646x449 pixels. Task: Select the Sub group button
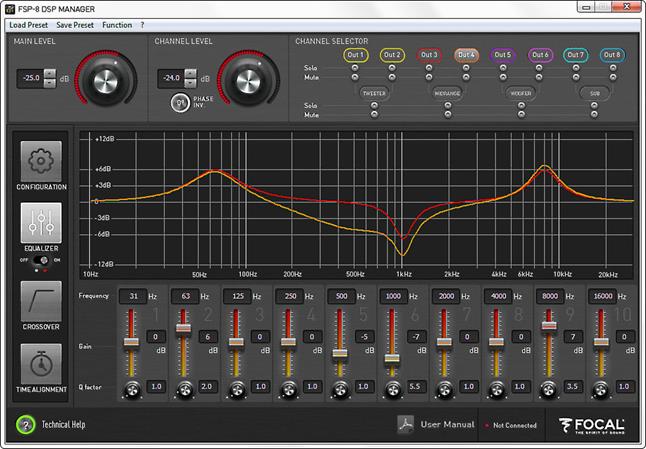(595, 93)
